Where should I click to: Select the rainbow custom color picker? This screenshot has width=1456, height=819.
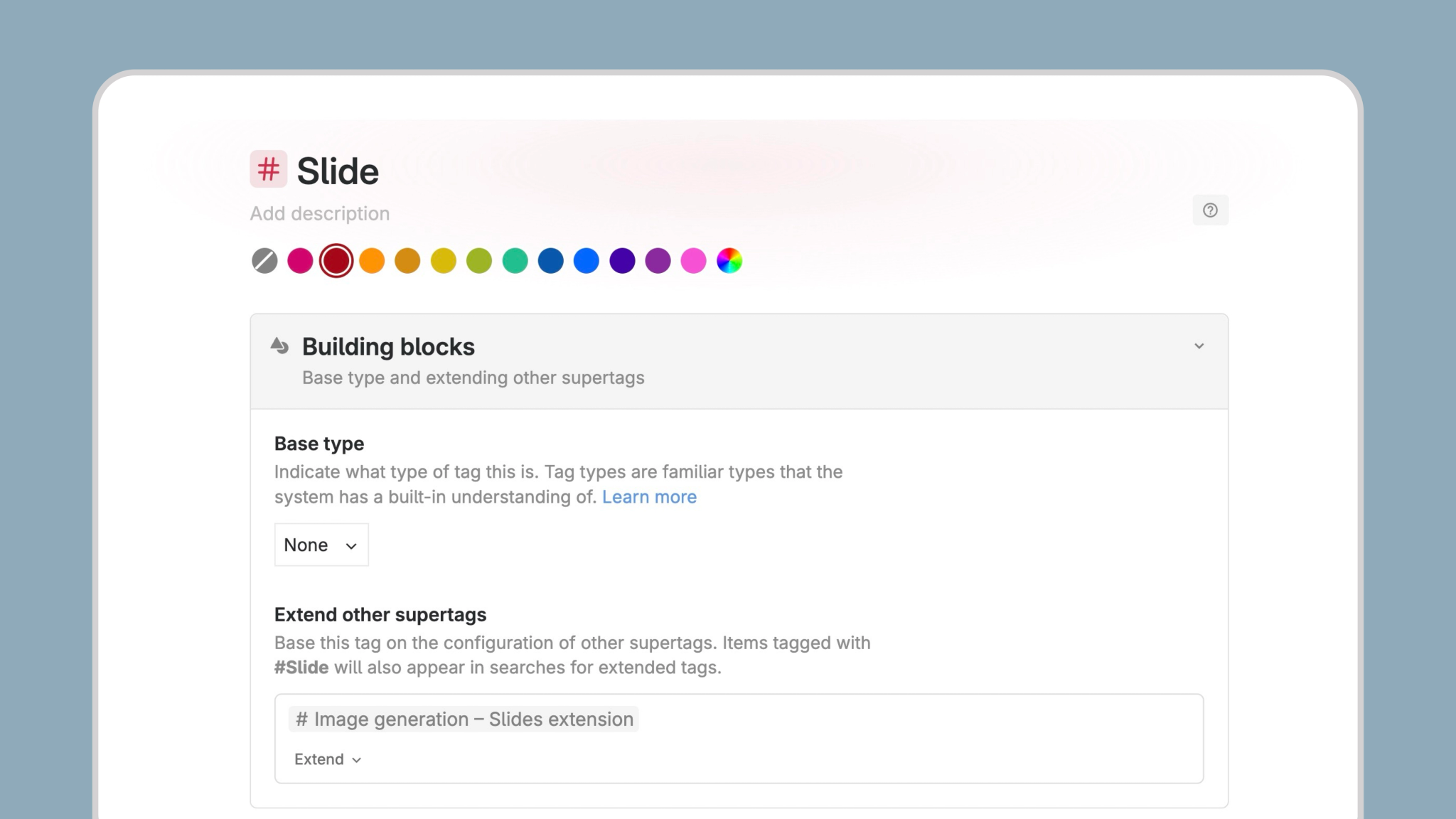pos(730,261)
